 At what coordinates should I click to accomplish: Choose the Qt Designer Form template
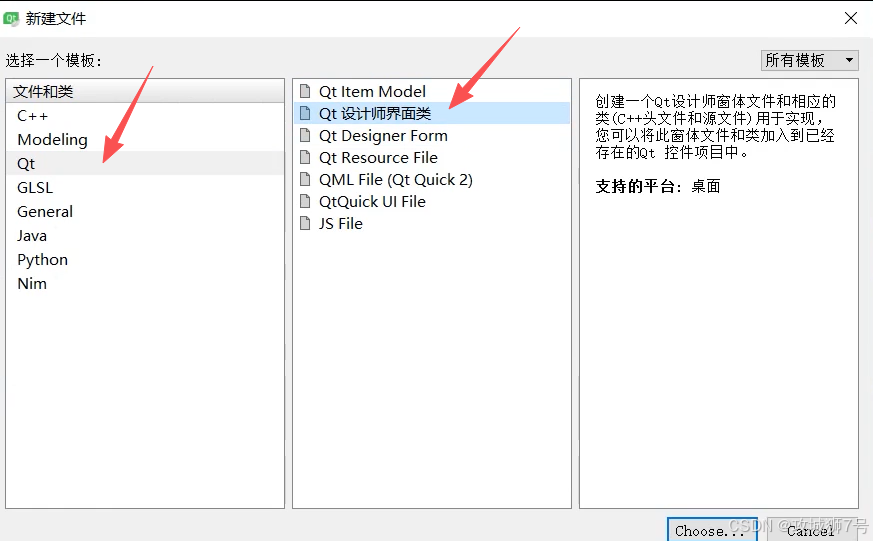click(431, 135)
